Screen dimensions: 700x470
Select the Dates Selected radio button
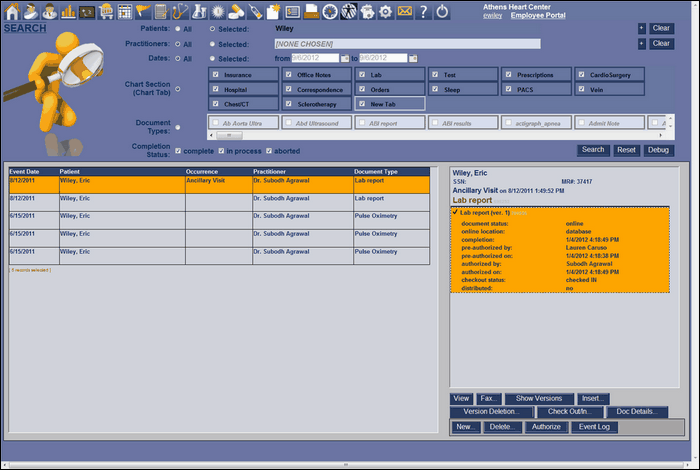(x=212, y=58)
